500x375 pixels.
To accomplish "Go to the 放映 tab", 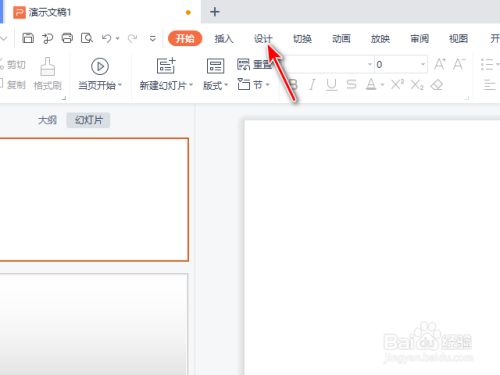I will click(x=380, y=39).
